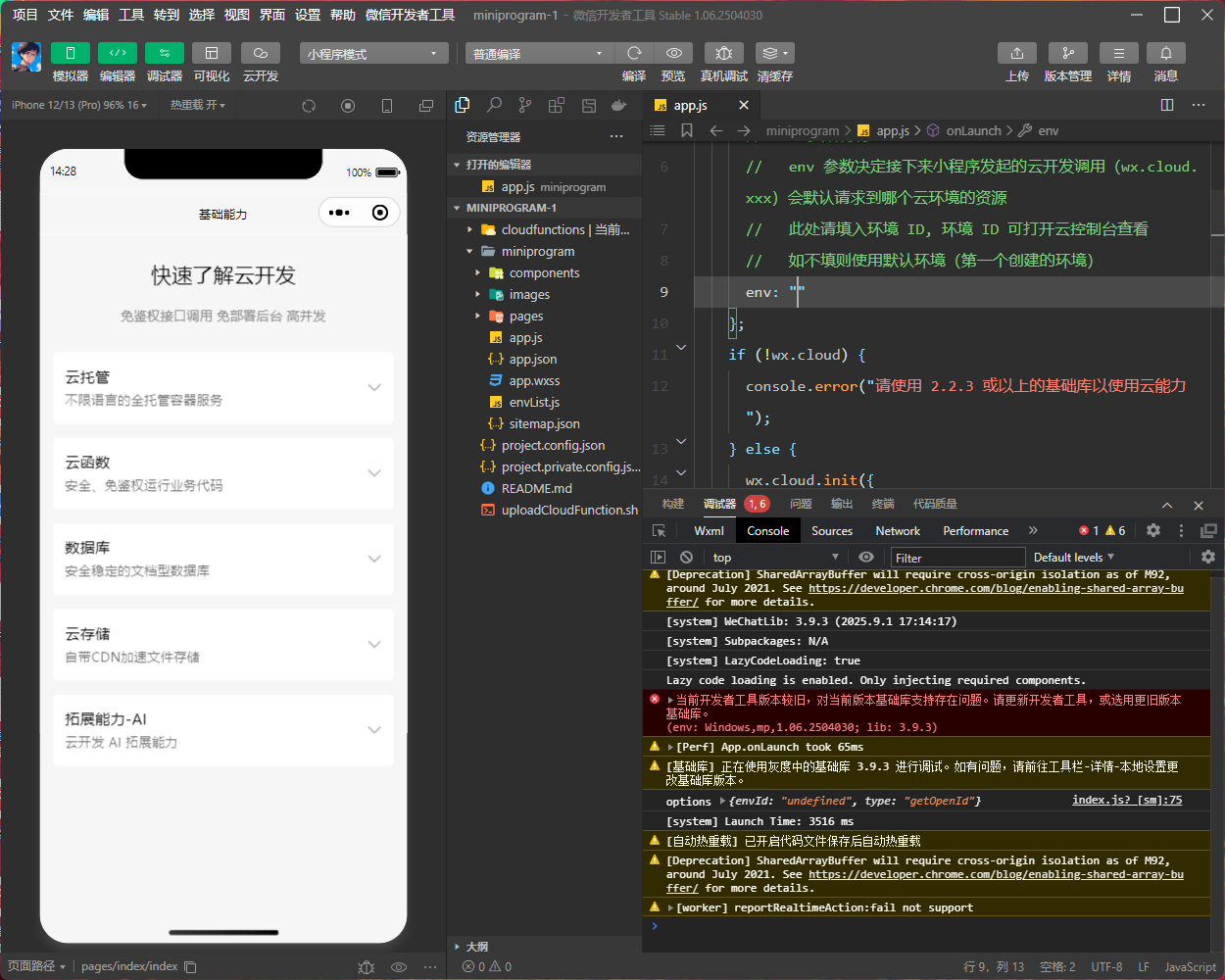Open the 工具 menu

click(x=131, y=15)
